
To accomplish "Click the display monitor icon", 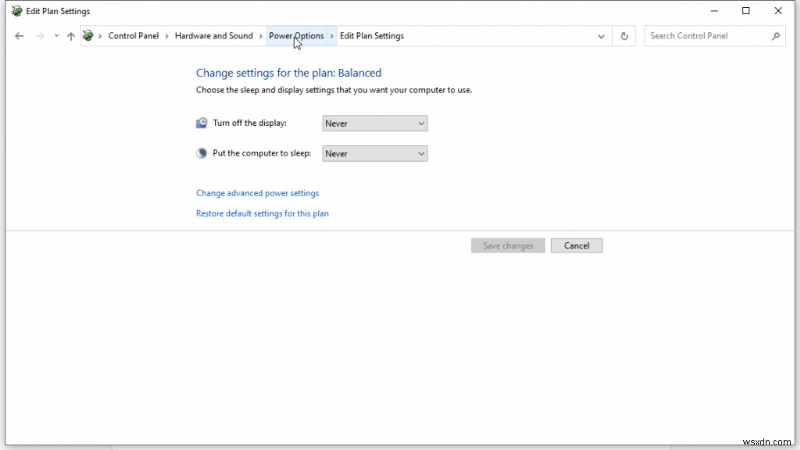I will coord(202,123).
